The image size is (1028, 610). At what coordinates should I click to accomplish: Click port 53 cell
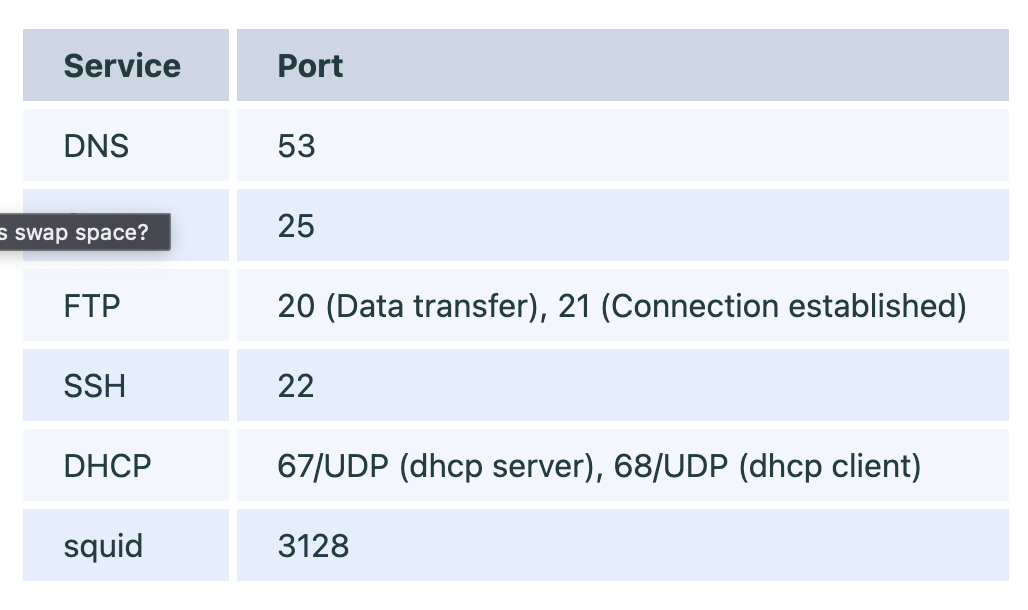[x=622, y=145]
